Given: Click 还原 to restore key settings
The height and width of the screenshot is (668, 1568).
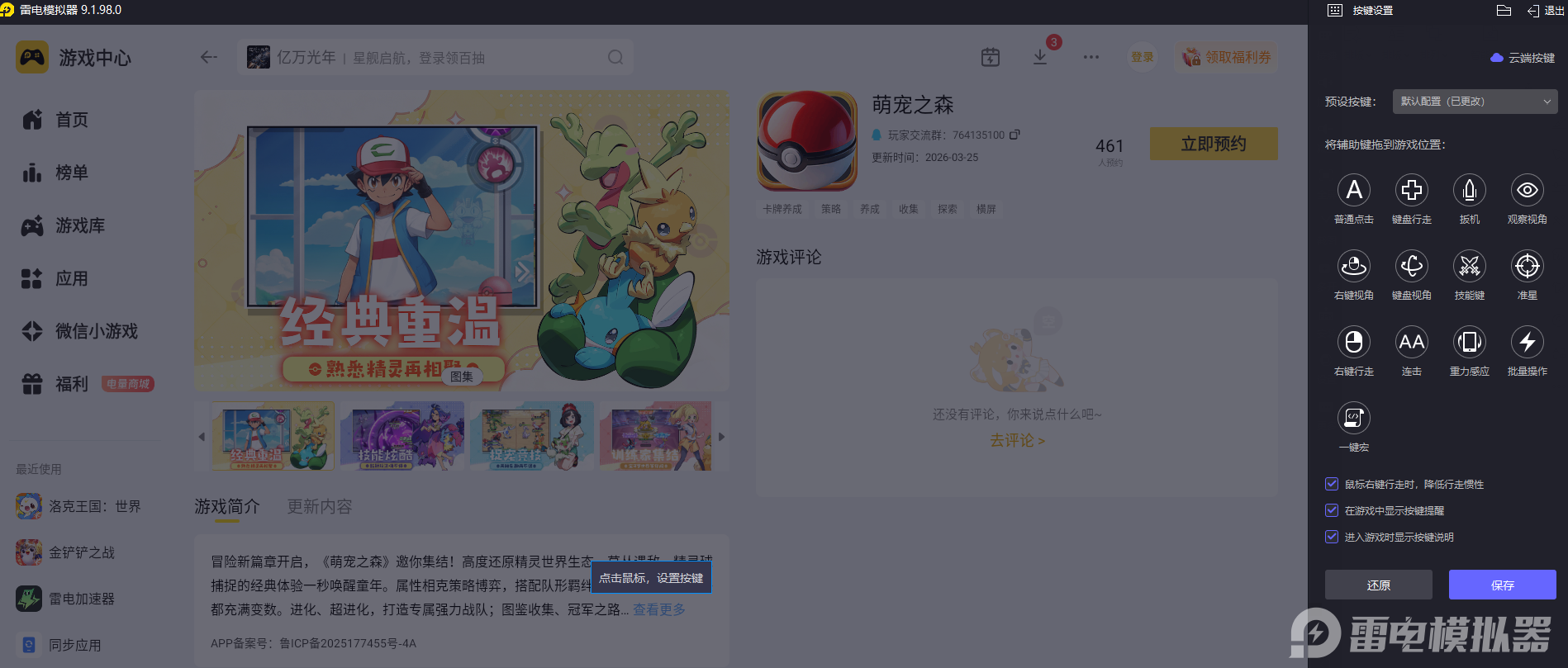Looking at the screenshot, I should tap(1378, 585).
